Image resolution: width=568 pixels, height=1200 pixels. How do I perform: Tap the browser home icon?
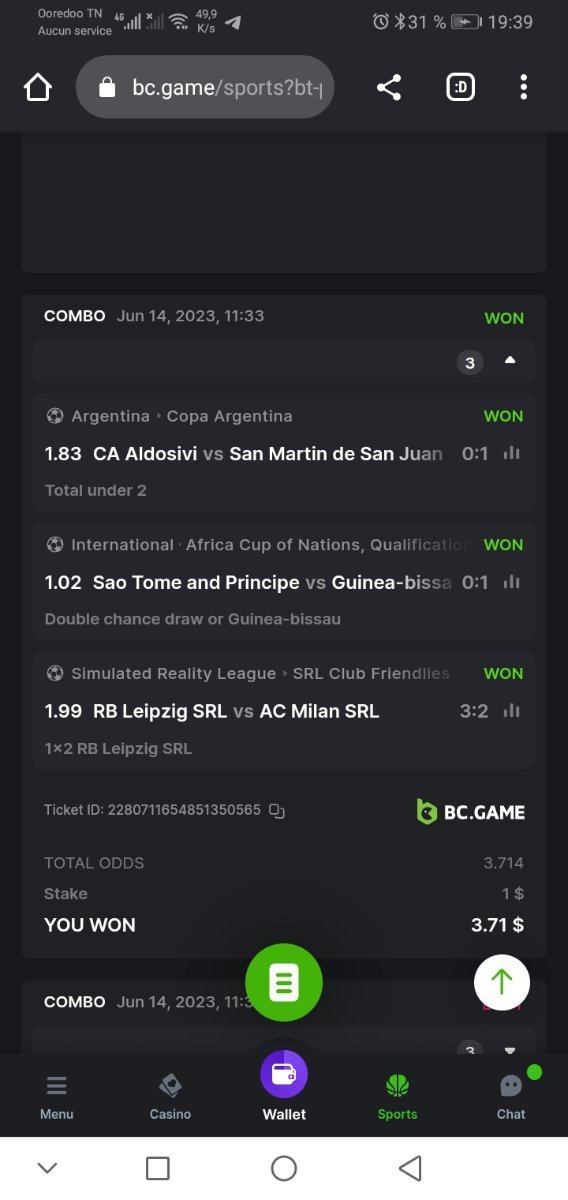click(37, 88)
